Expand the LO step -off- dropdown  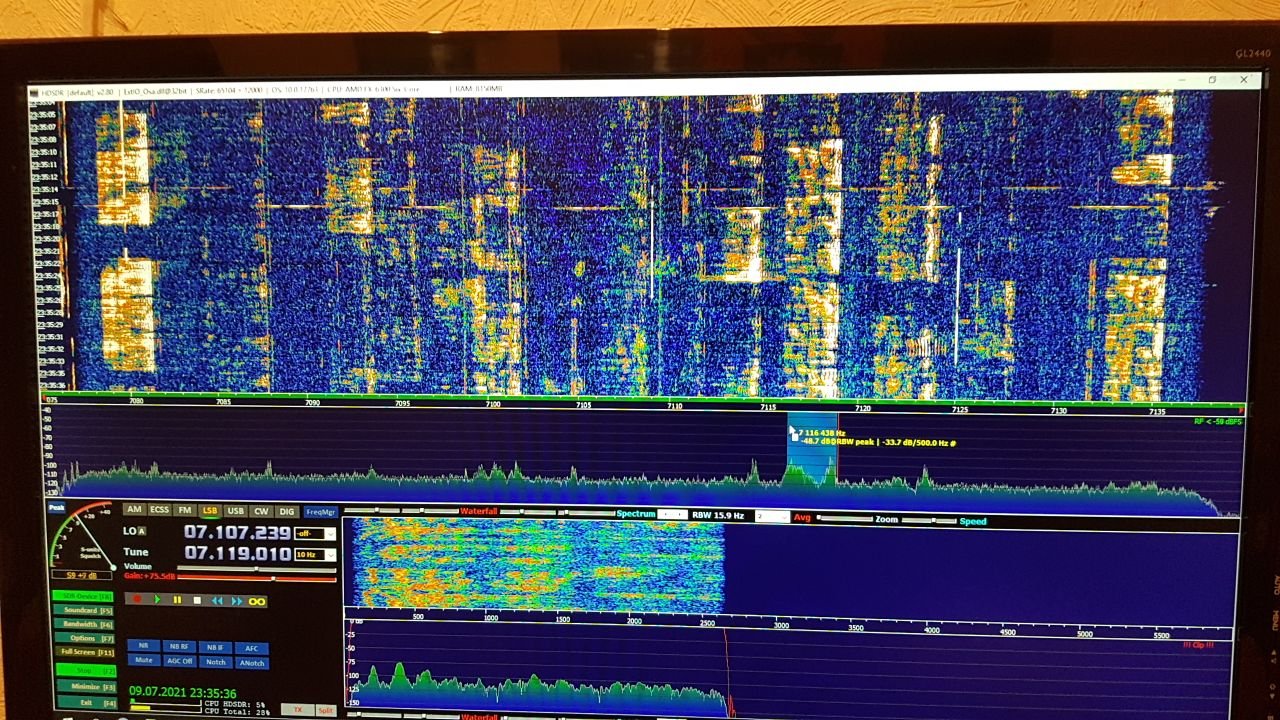(x=315, y=533)
